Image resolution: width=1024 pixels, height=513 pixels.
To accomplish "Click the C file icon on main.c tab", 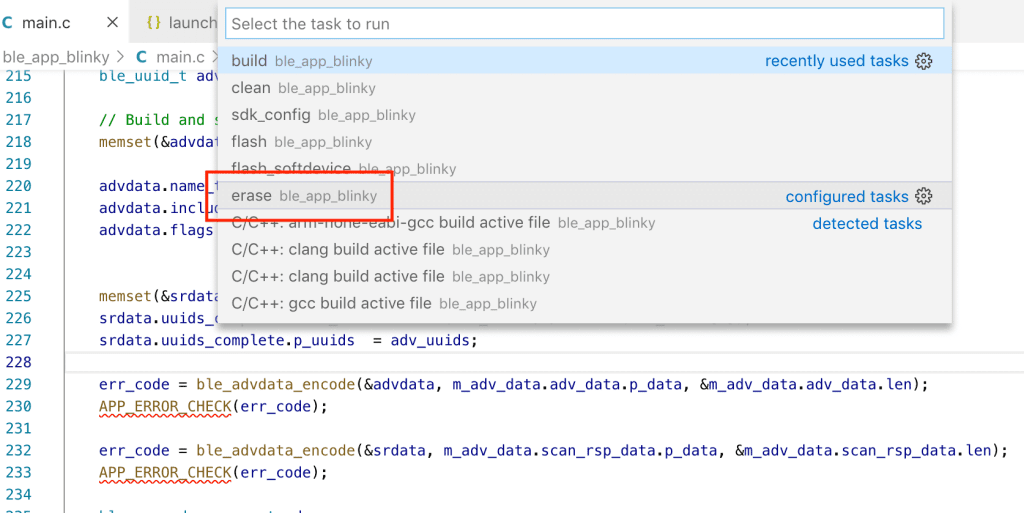I will click(x=8, y=23).
